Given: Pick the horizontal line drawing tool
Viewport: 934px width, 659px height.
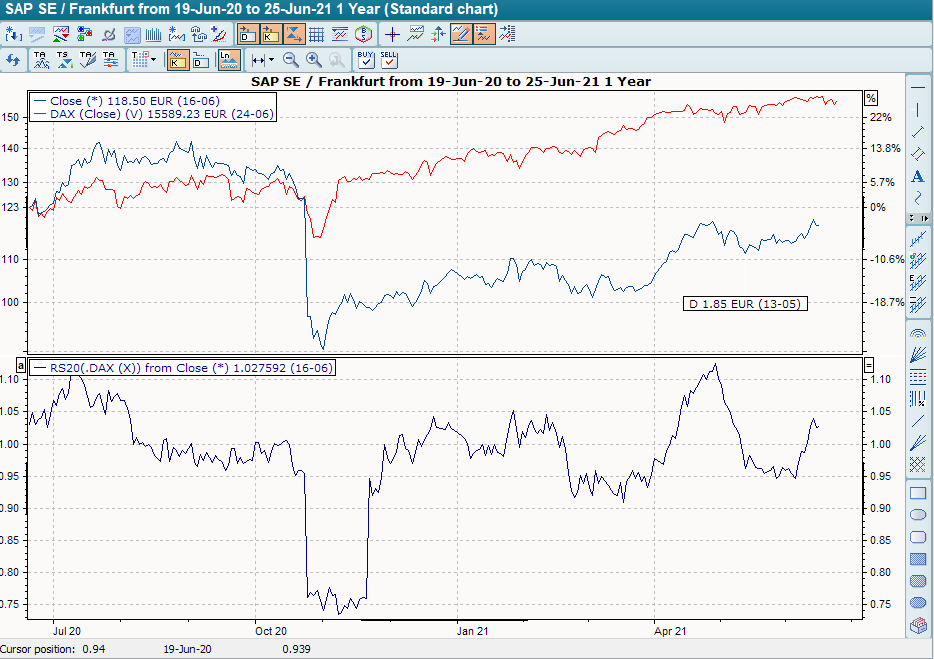Looking at the screenshot, I should pyautogui.click(x=918, y=86).
